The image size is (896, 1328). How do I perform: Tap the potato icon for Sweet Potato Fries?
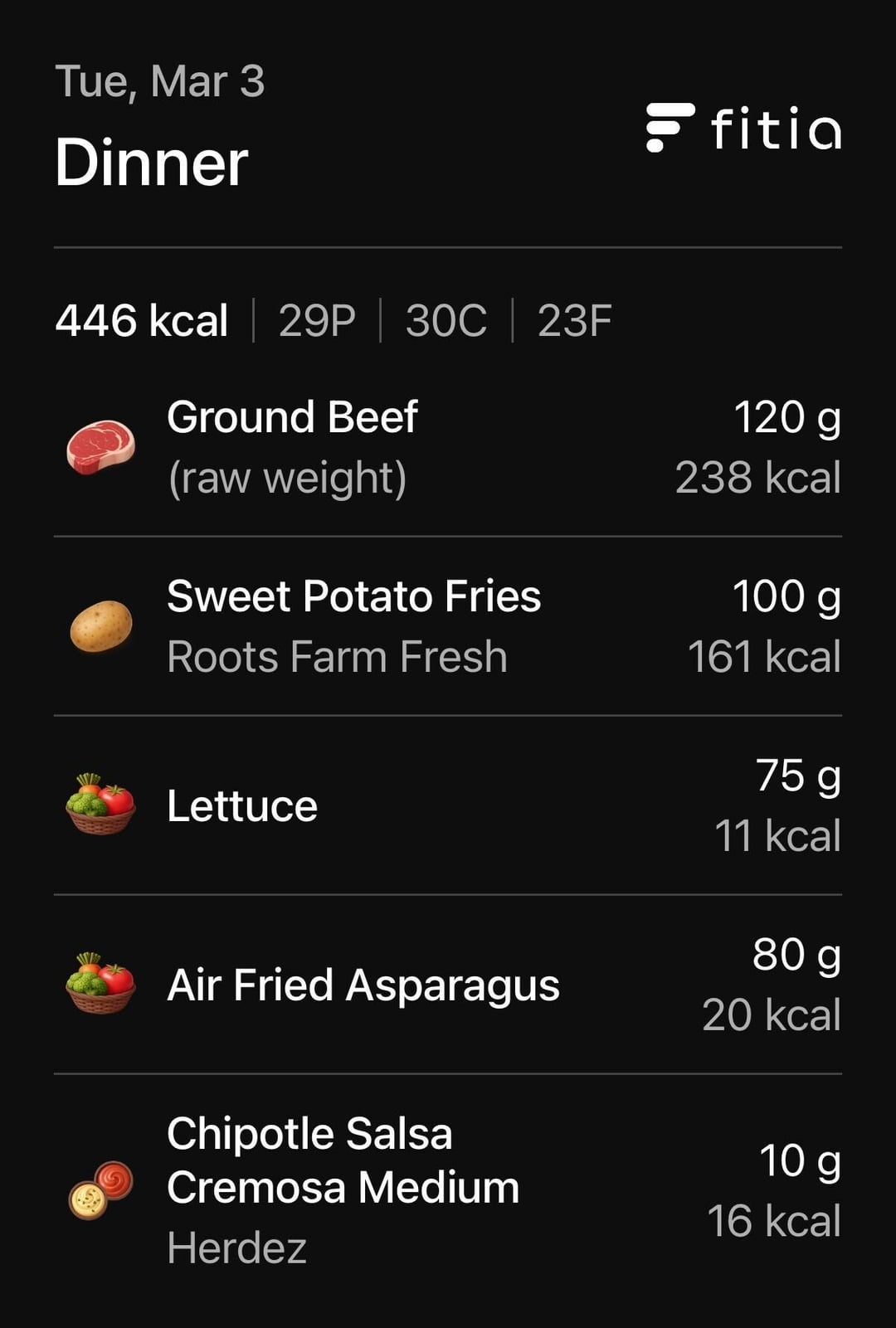coord(100,626)
